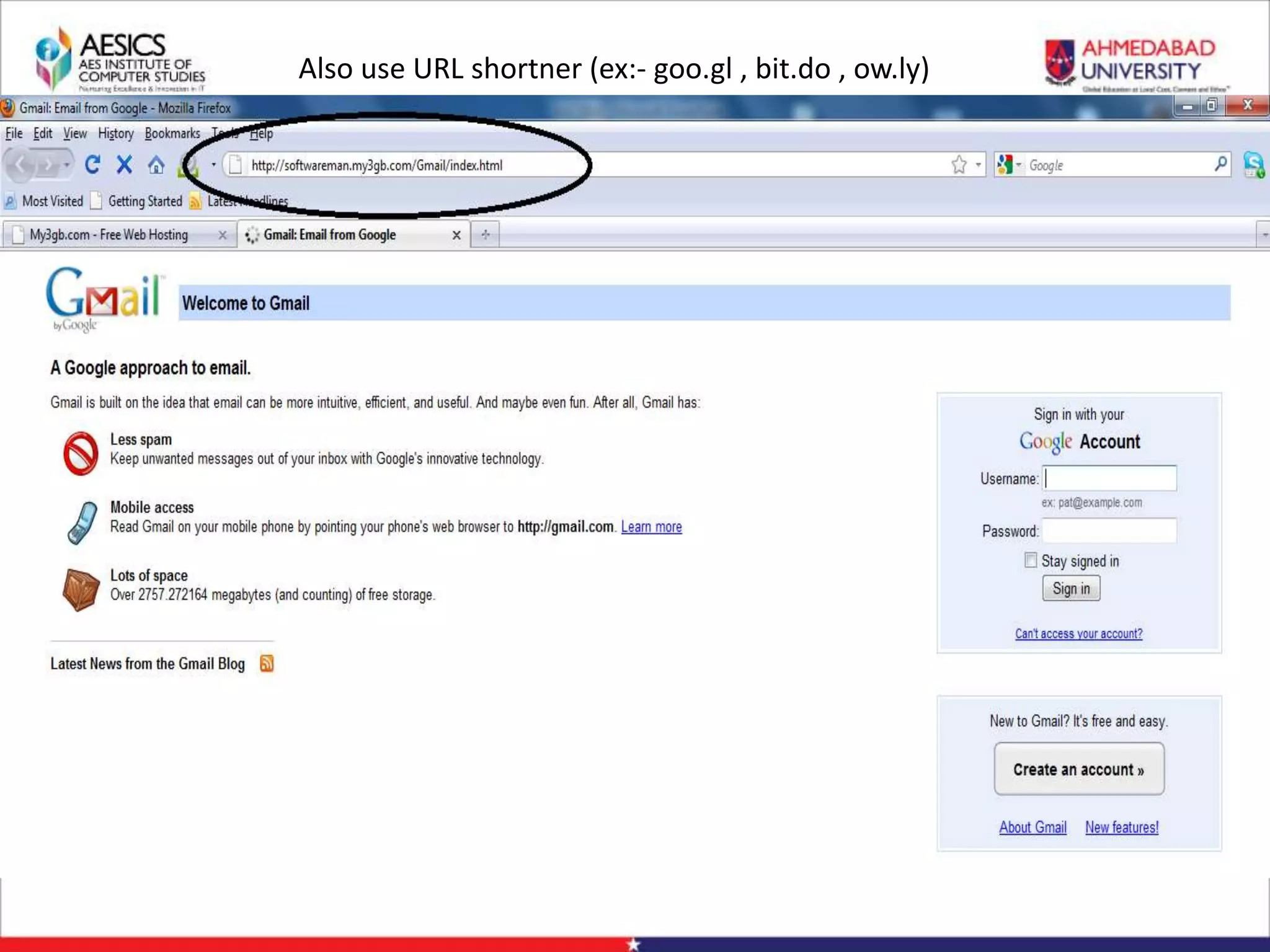The image size is (1270, 952).
Task: Click the search magnifier icon
Action: tap(1220, 164)
